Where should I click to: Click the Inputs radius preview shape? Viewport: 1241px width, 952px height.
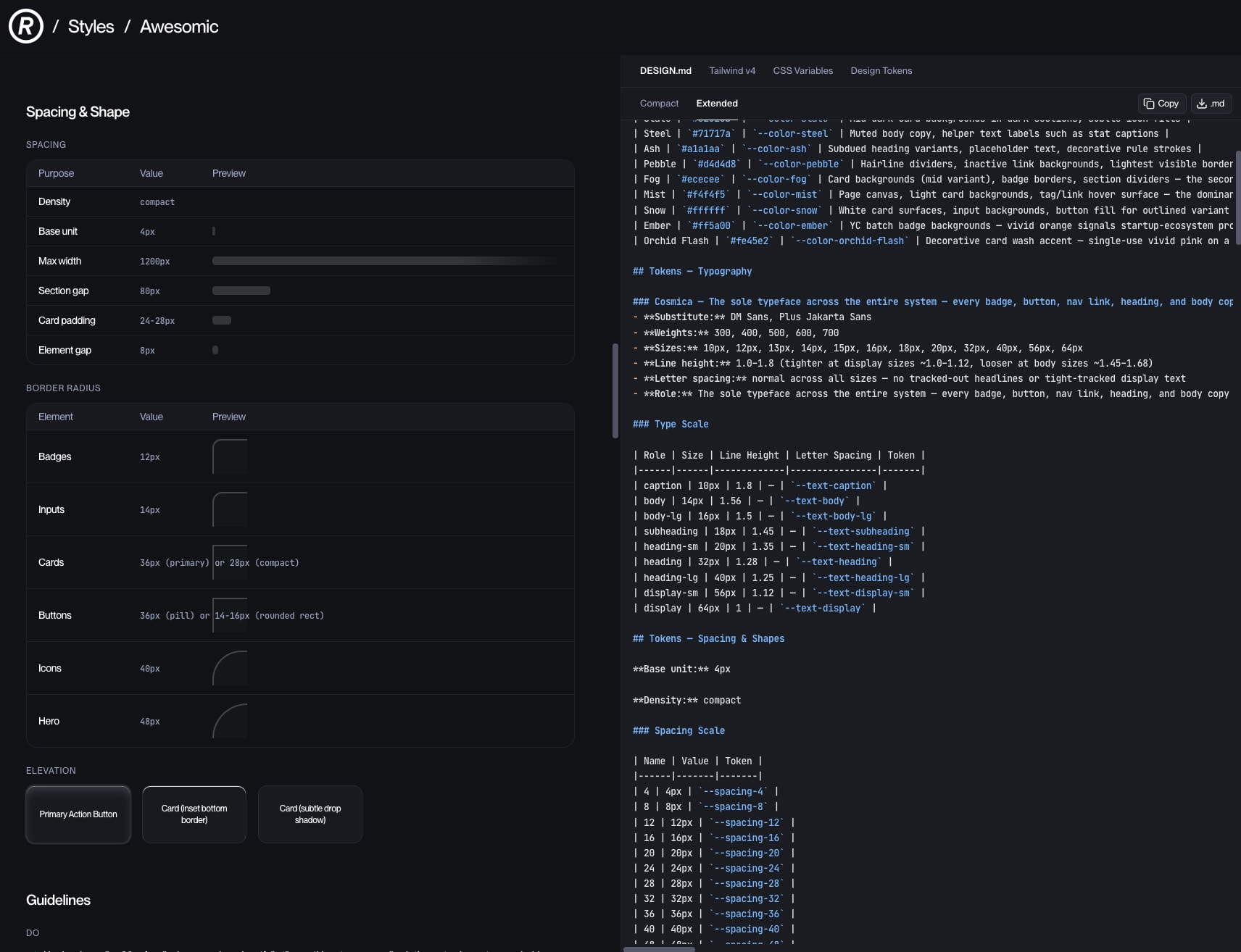tap(230, 509)
